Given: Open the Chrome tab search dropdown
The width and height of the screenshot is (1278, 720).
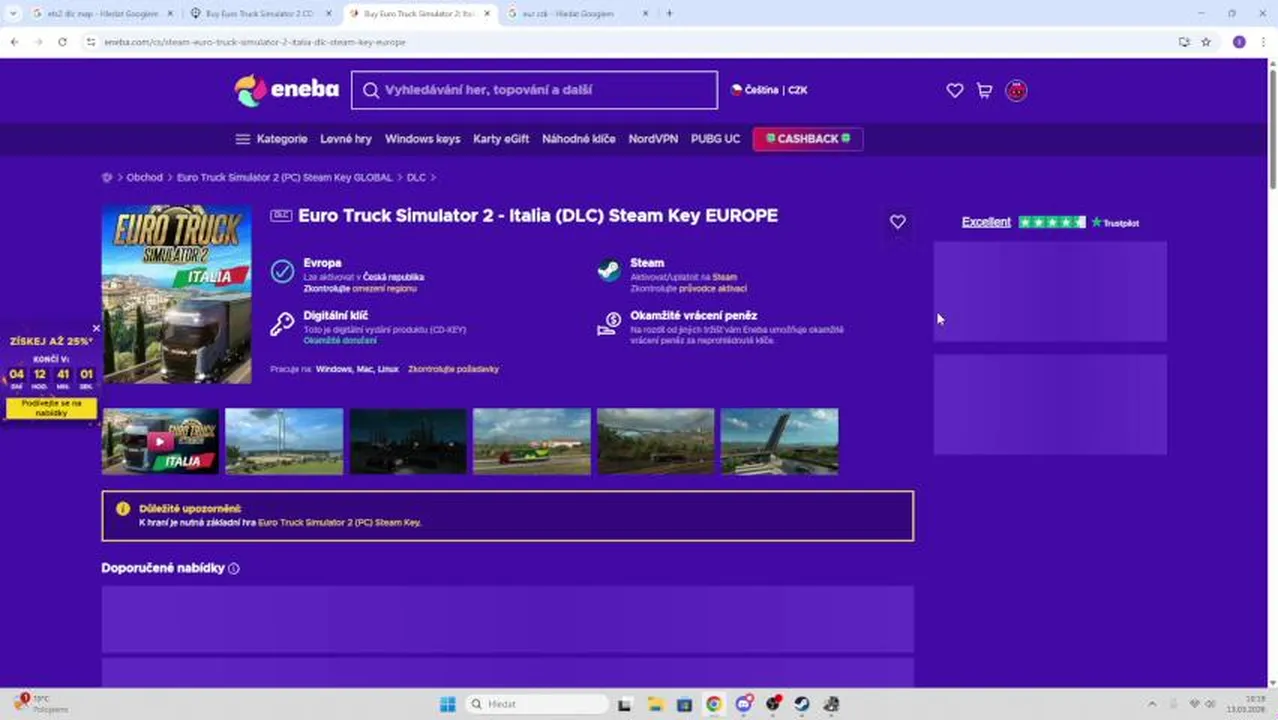Looking at the screenshot, I should point(13,13).
